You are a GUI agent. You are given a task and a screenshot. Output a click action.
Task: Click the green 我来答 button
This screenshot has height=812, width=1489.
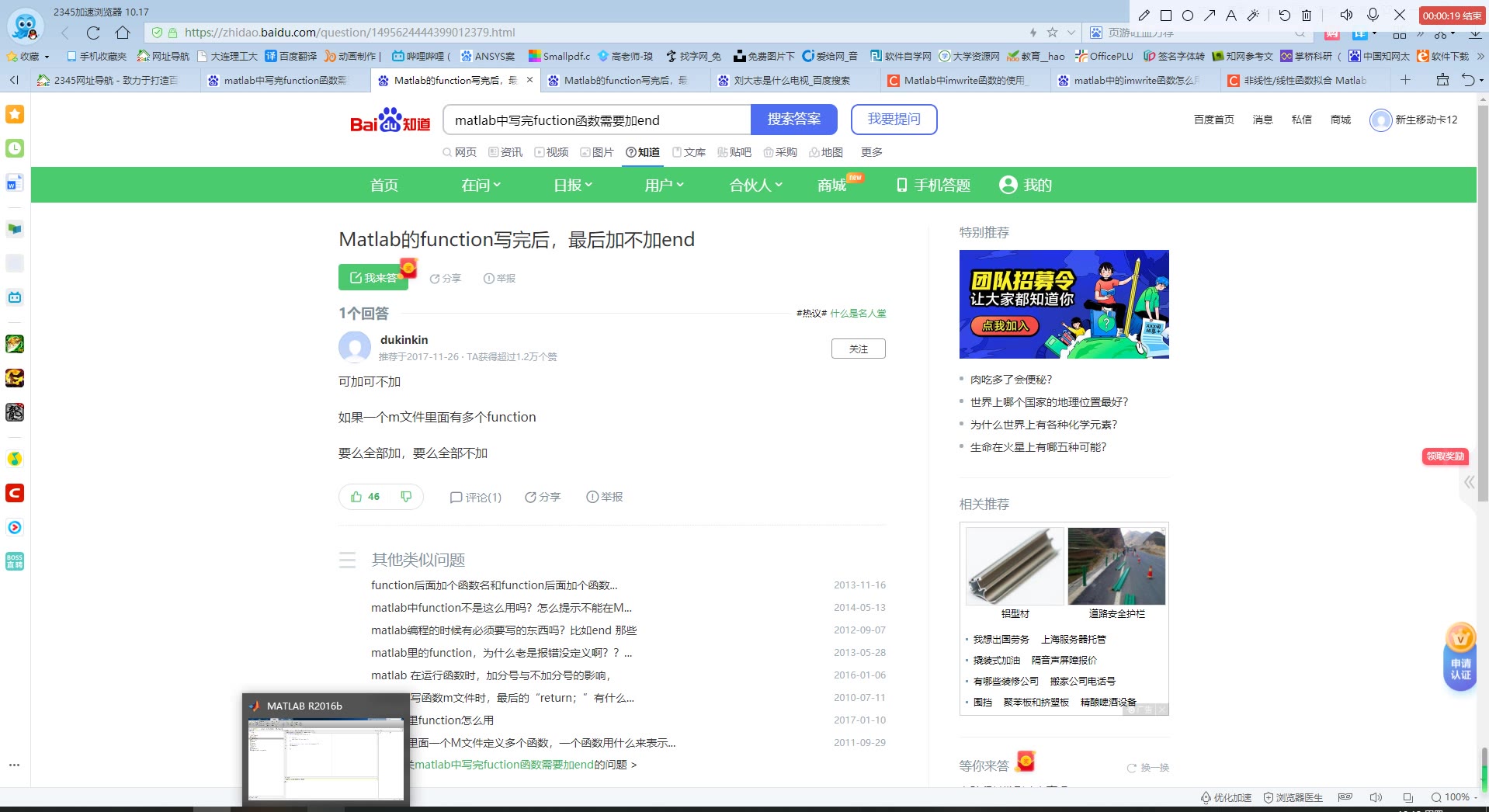click(x=373, y=277)
